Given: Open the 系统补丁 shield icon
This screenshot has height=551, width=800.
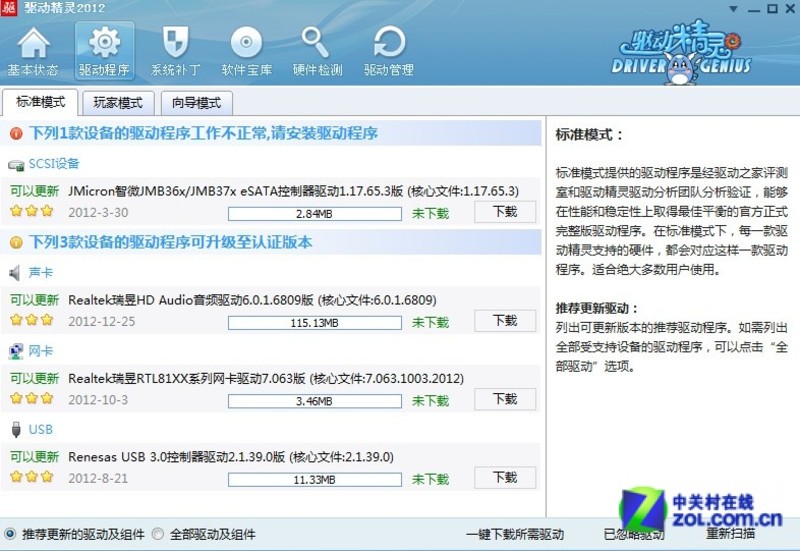Looking at the screenshot, I should pos(176,51).
